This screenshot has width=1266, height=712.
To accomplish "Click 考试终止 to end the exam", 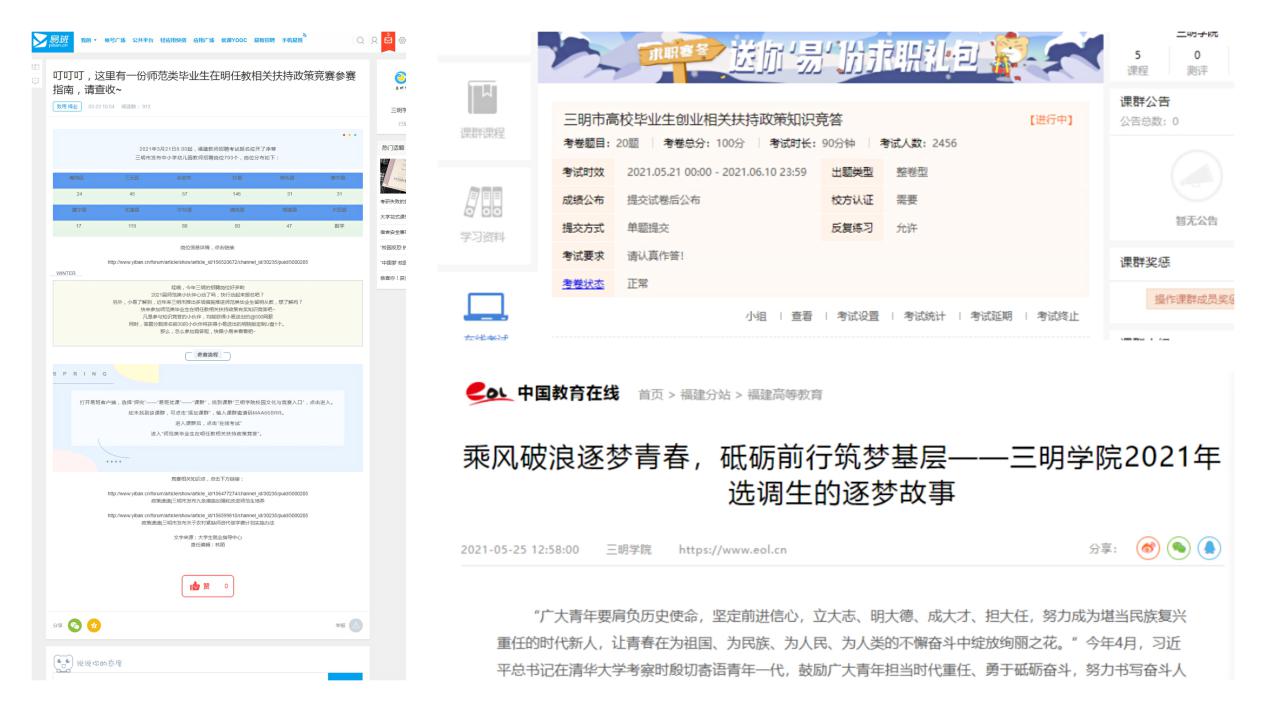I will [x=1059, y=316].
